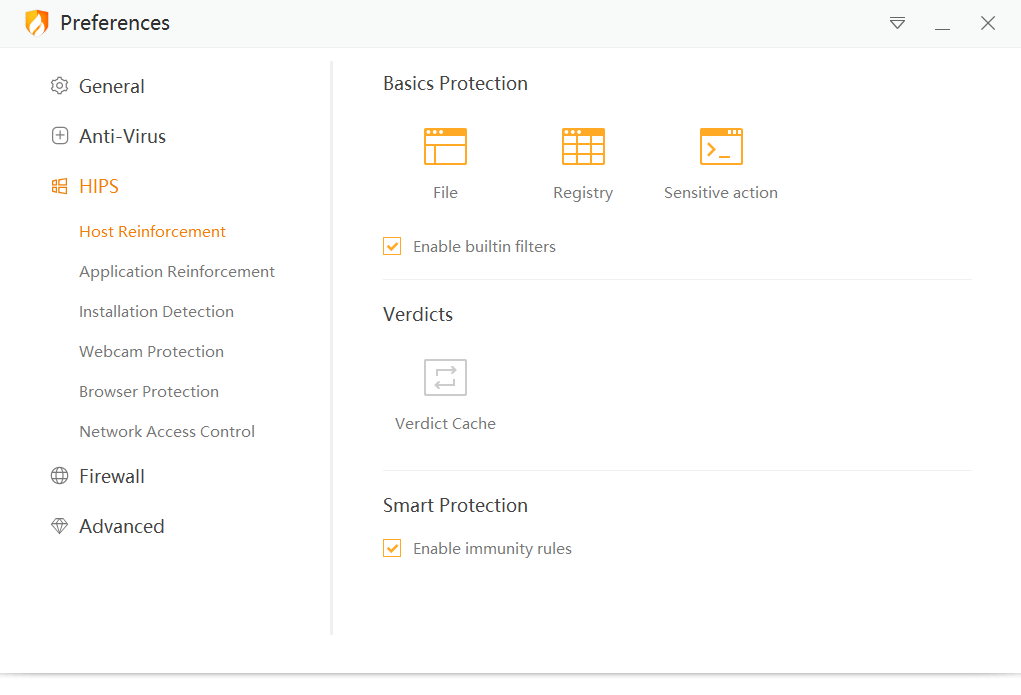Open the Registry protection icon
The width and height of the screenshot is (1021, 695).
tap(583, 147)
